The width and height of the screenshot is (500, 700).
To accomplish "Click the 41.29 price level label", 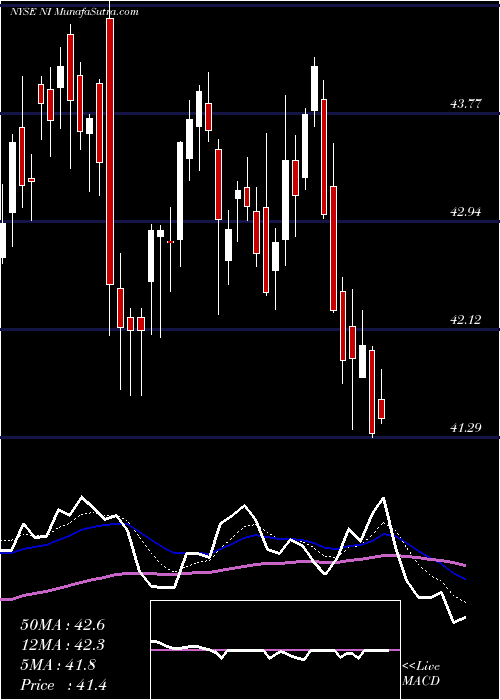I will tap(466, 428).
